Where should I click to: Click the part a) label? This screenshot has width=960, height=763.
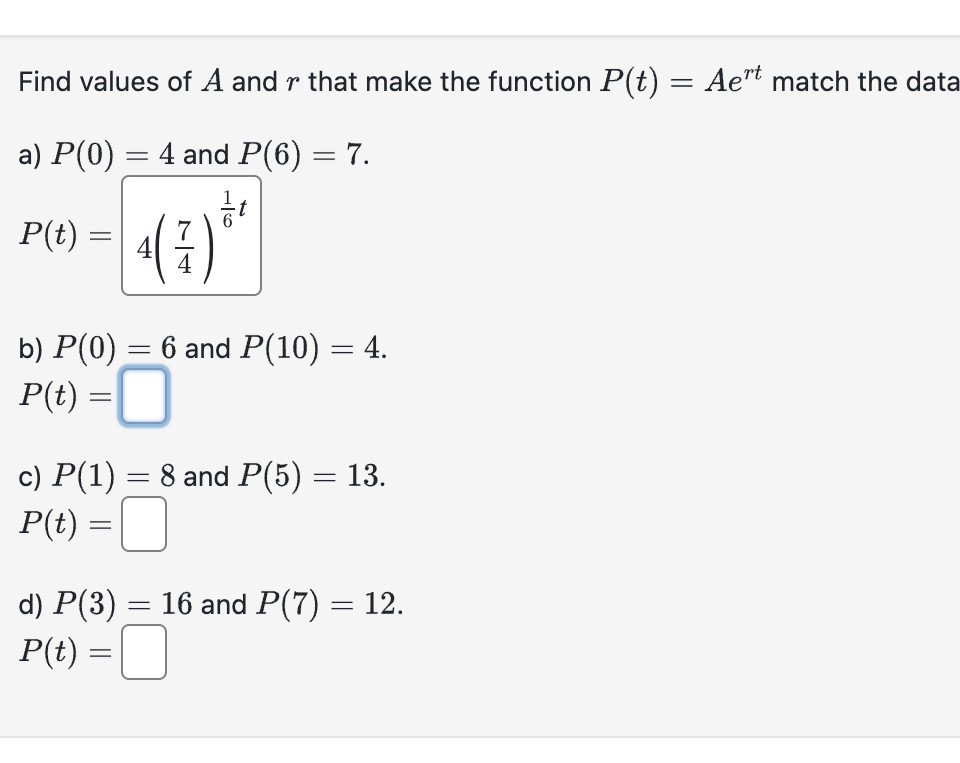click(x=30, y=153)
